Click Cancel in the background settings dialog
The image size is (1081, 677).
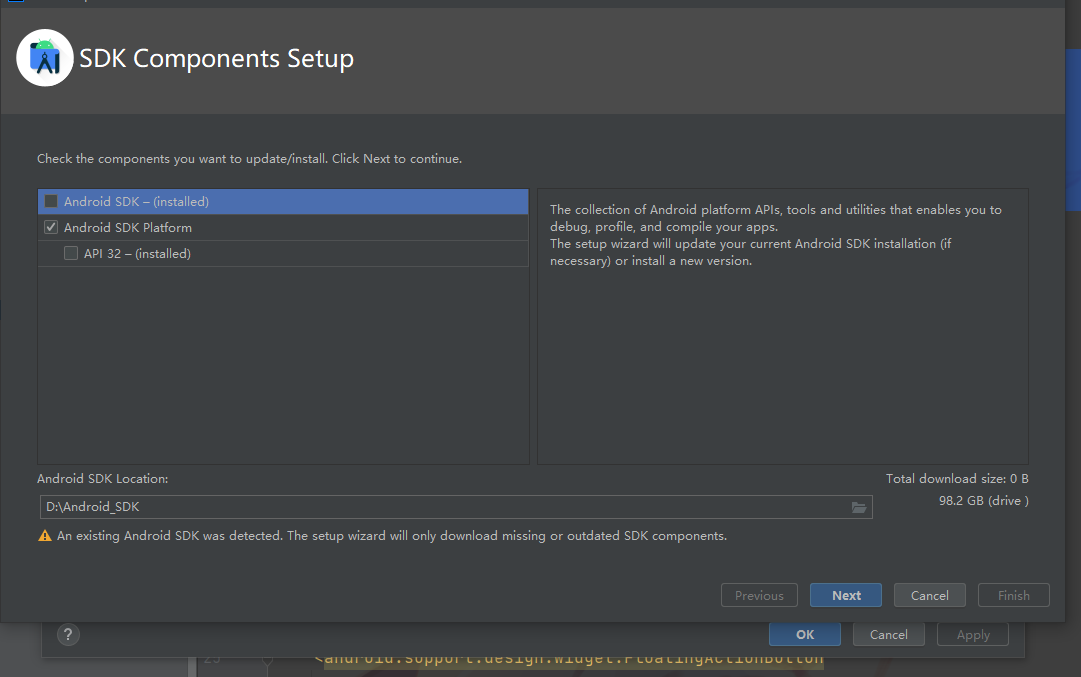pos(889,634)
